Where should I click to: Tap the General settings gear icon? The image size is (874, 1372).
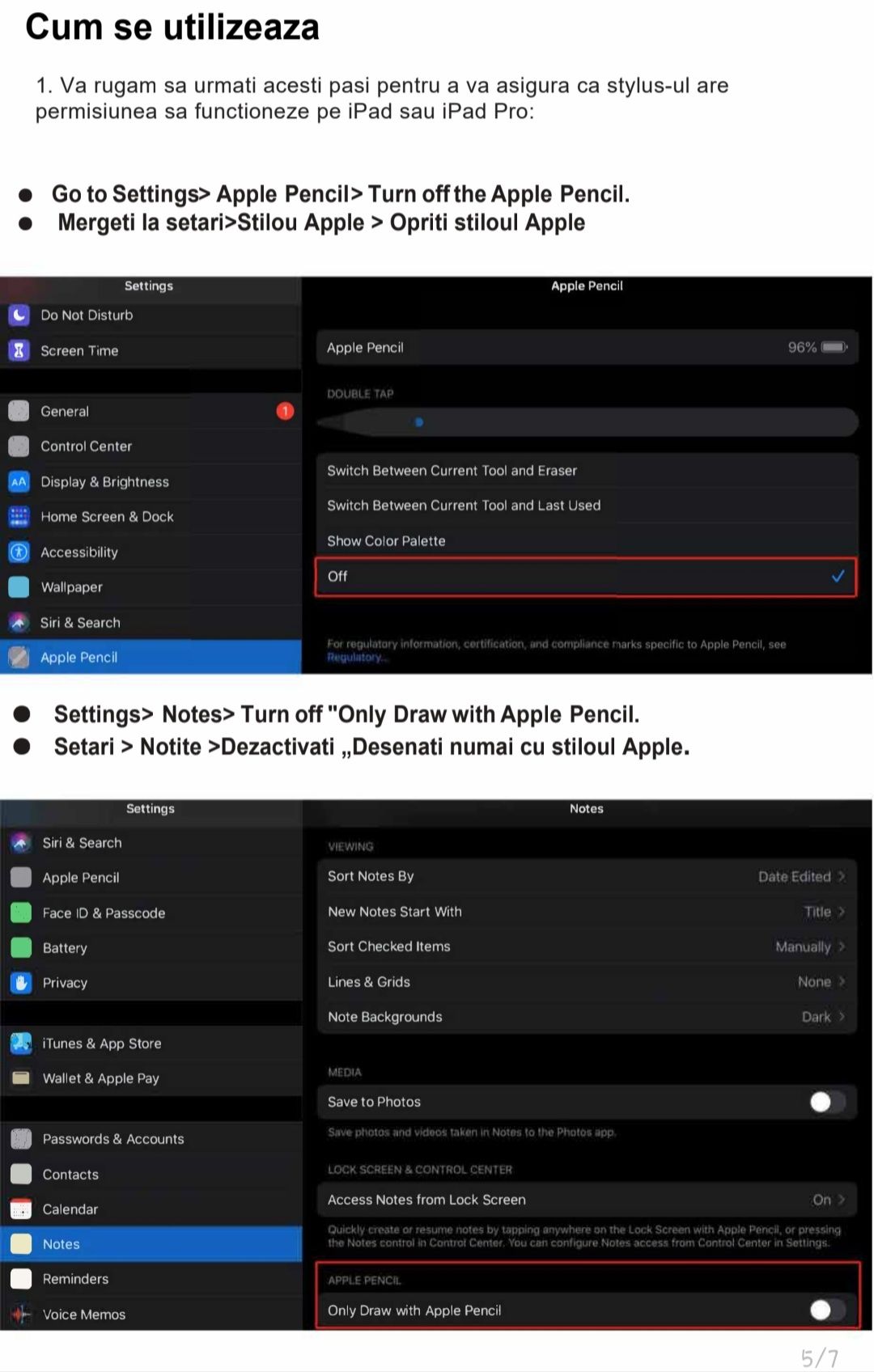tap(19, 411)
